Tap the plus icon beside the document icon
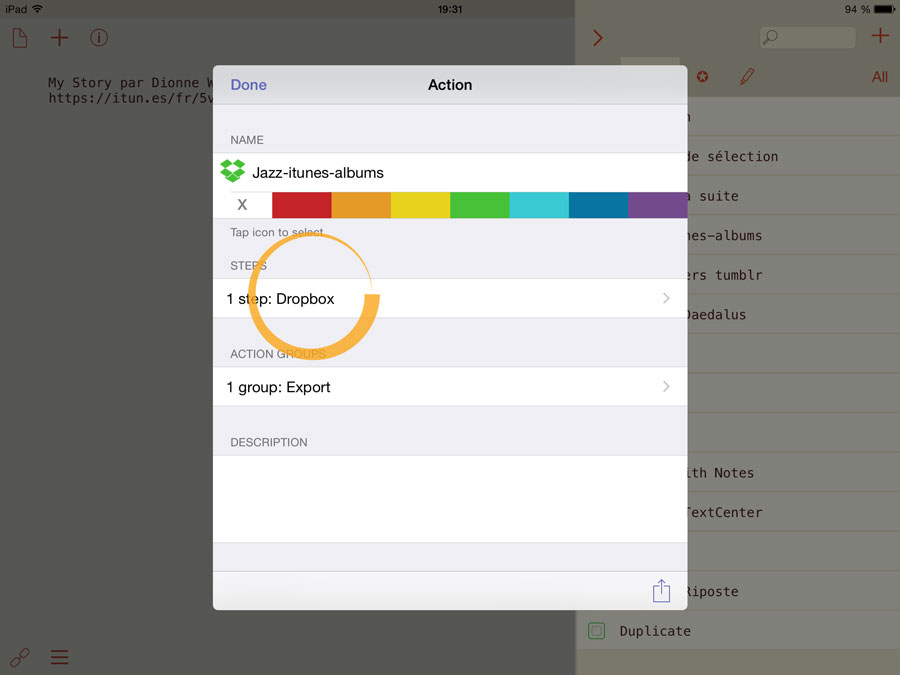Viewport: 900px width, 675px height. [x=59, y=38]
